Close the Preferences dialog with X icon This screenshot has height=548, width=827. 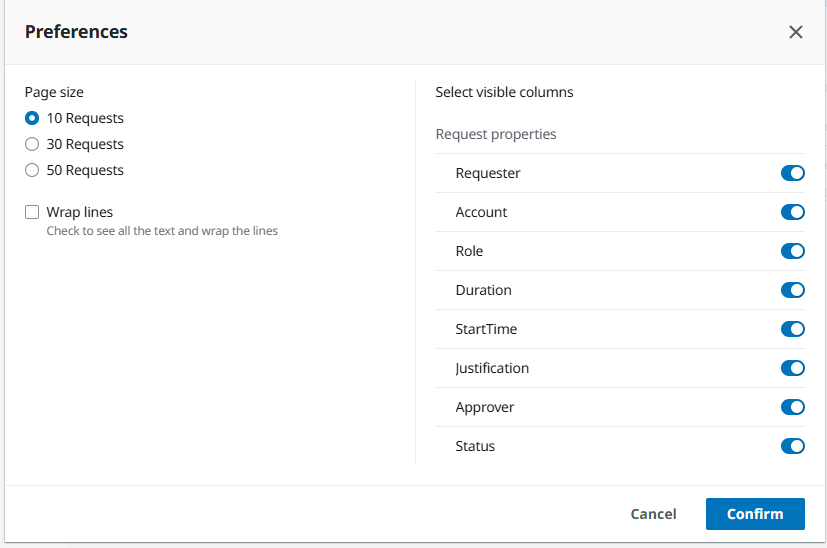click(x=795, y=32)
